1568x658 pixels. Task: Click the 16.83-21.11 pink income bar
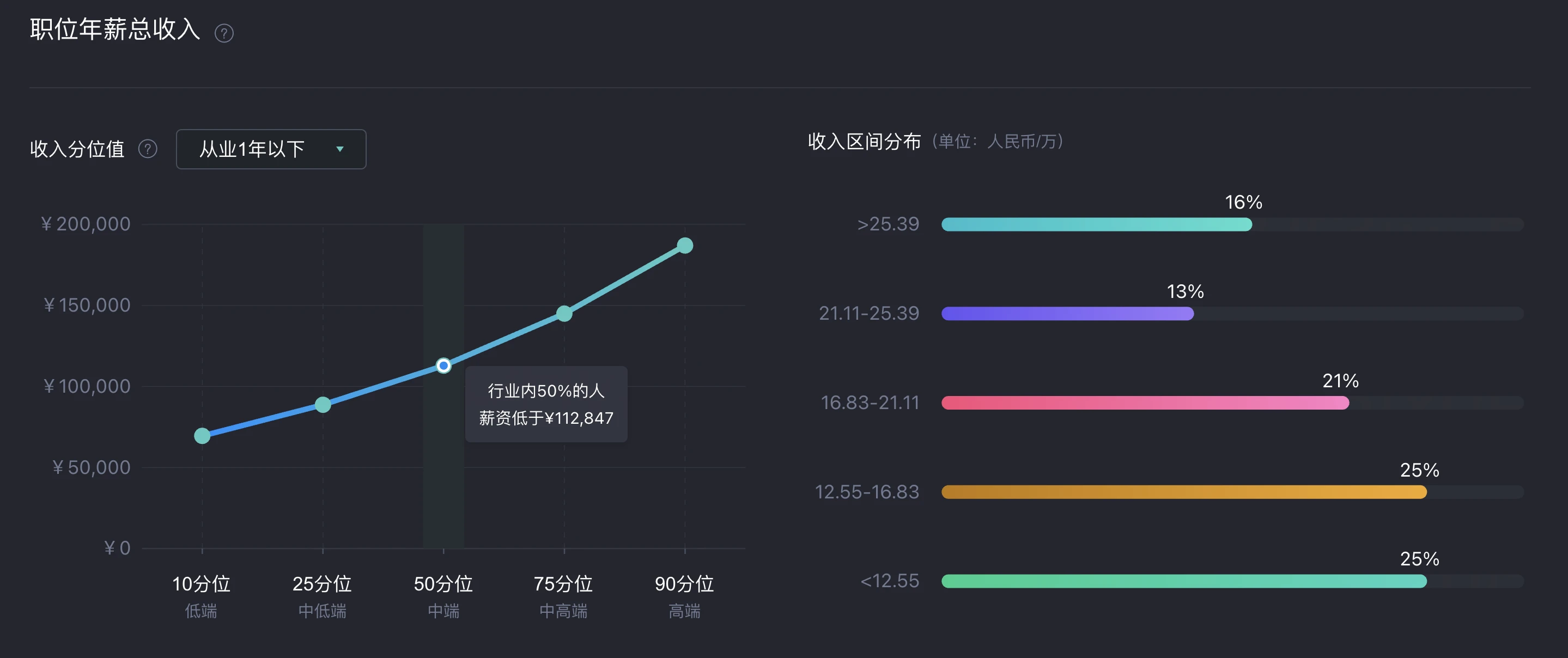click(1145, 403)
